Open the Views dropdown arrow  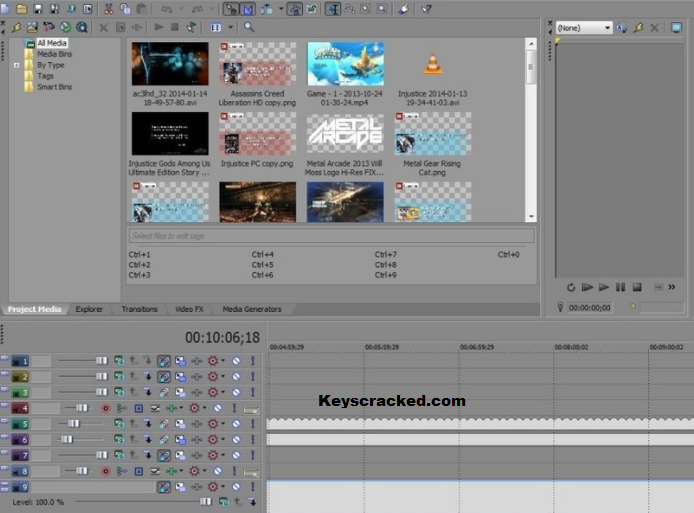(x=231, y=27)
